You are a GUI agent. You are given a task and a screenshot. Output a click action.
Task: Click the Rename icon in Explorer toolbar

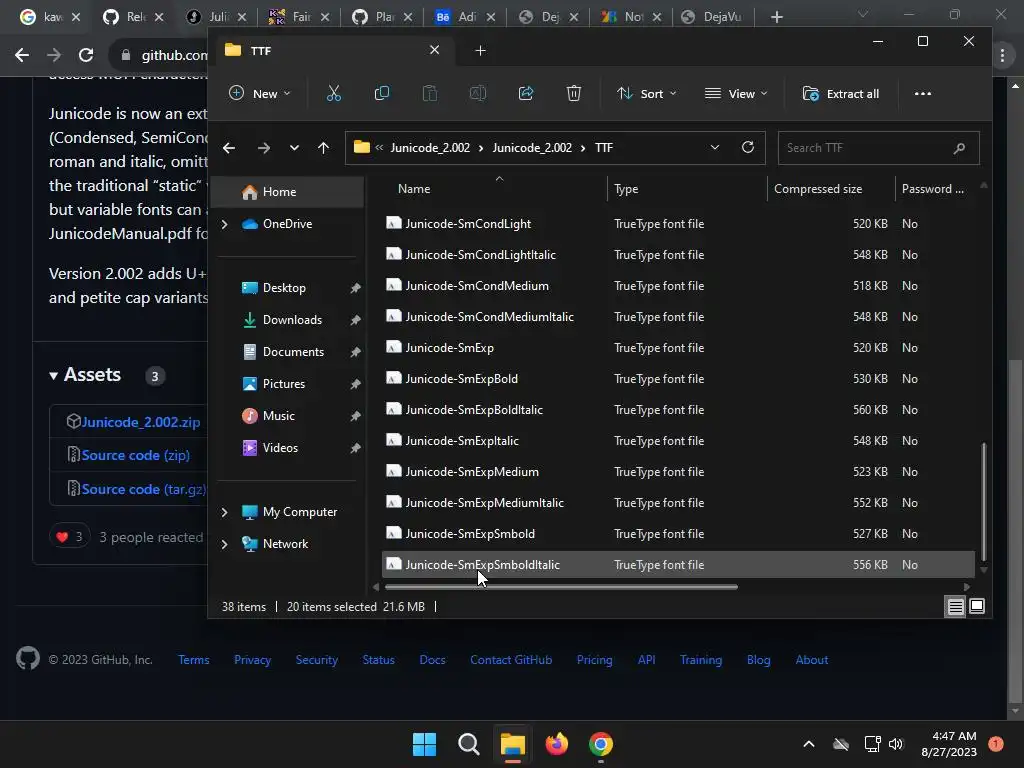tap(477, 93)
